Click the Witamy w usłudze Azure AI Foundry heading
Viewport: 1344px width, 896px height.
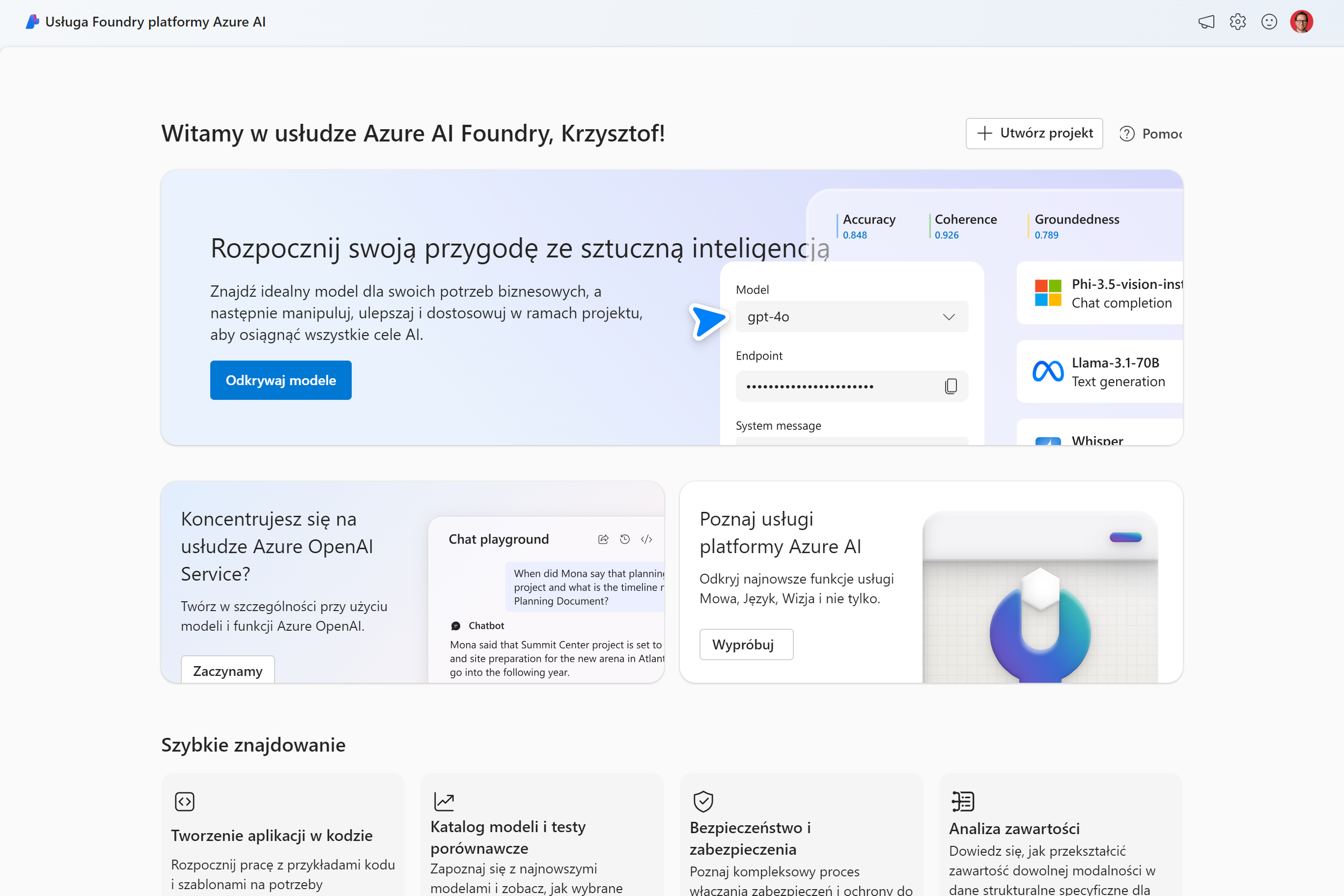click(413, 134)
